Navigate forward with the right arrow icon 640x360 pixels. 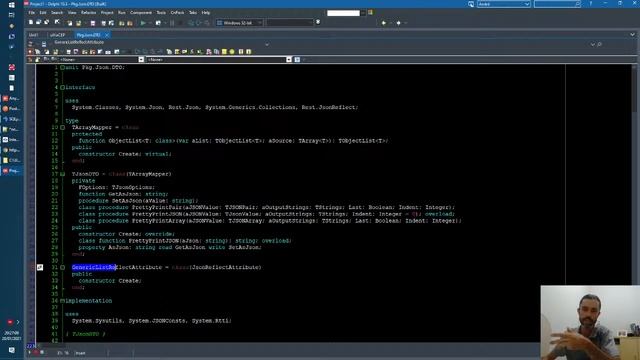click(398, 23)
